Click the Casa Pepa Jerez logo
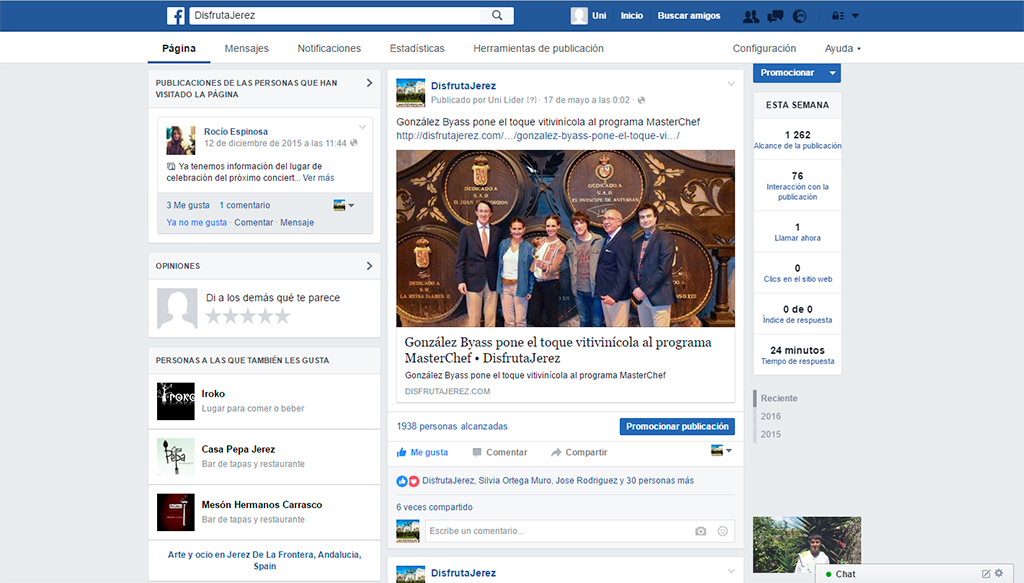1024x583 pixels. pos(176,456)
